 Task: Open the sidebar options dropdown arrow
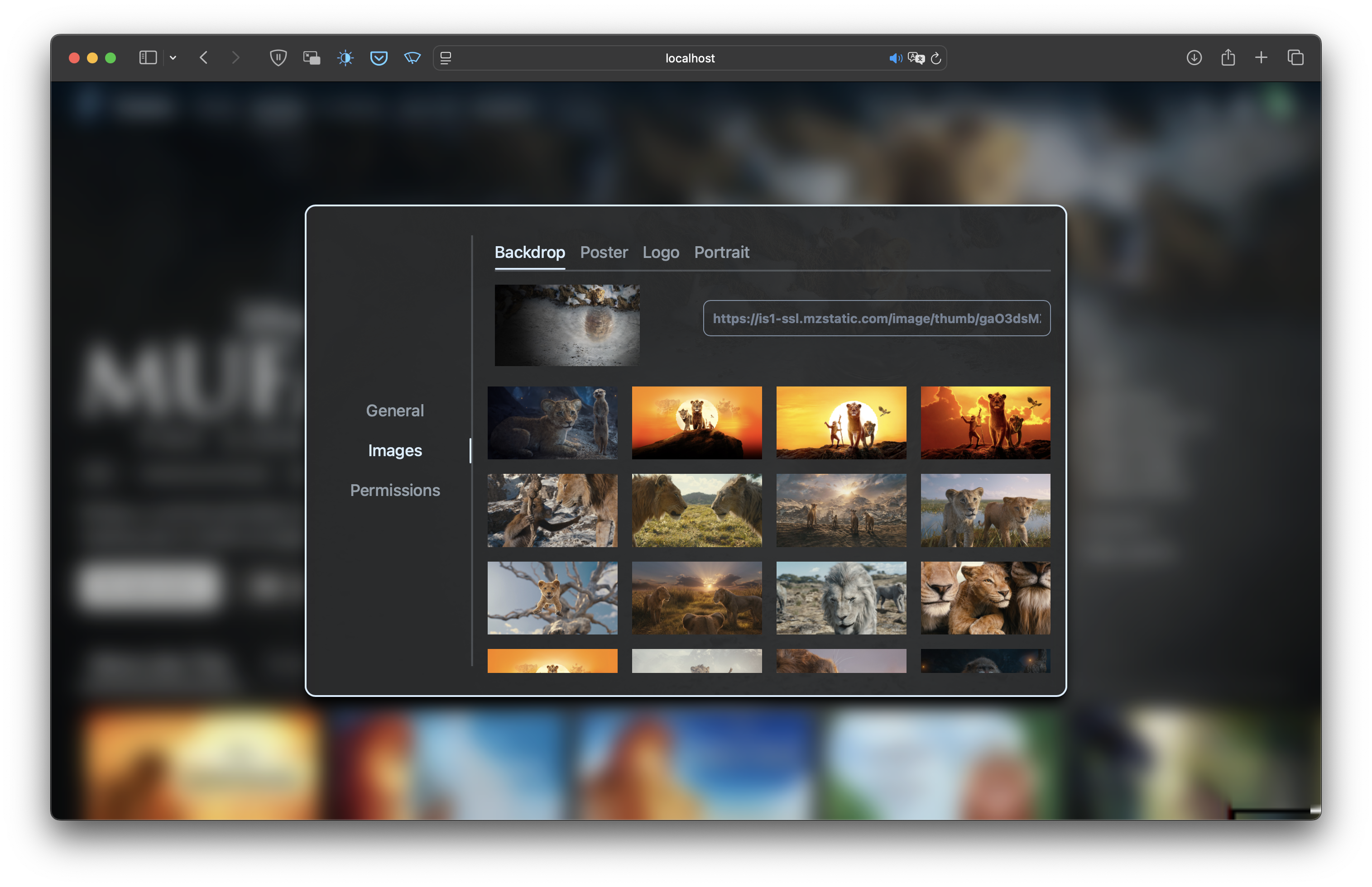point(173,57)
